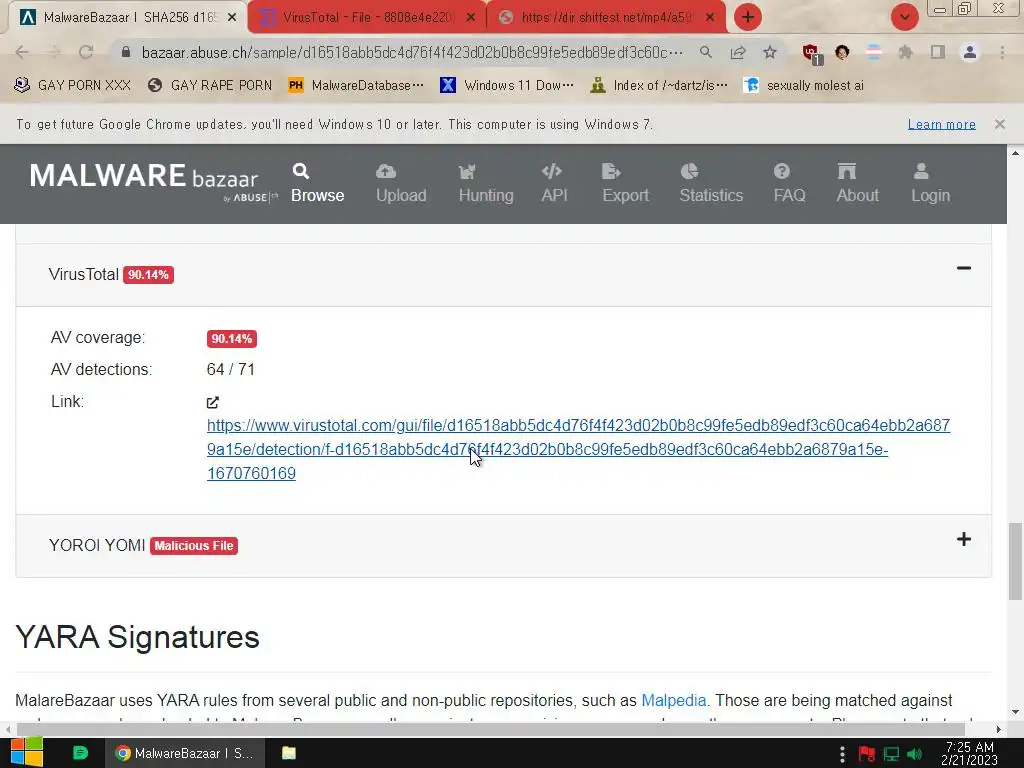
Task: Open the API page
Action: pos(554,184)
